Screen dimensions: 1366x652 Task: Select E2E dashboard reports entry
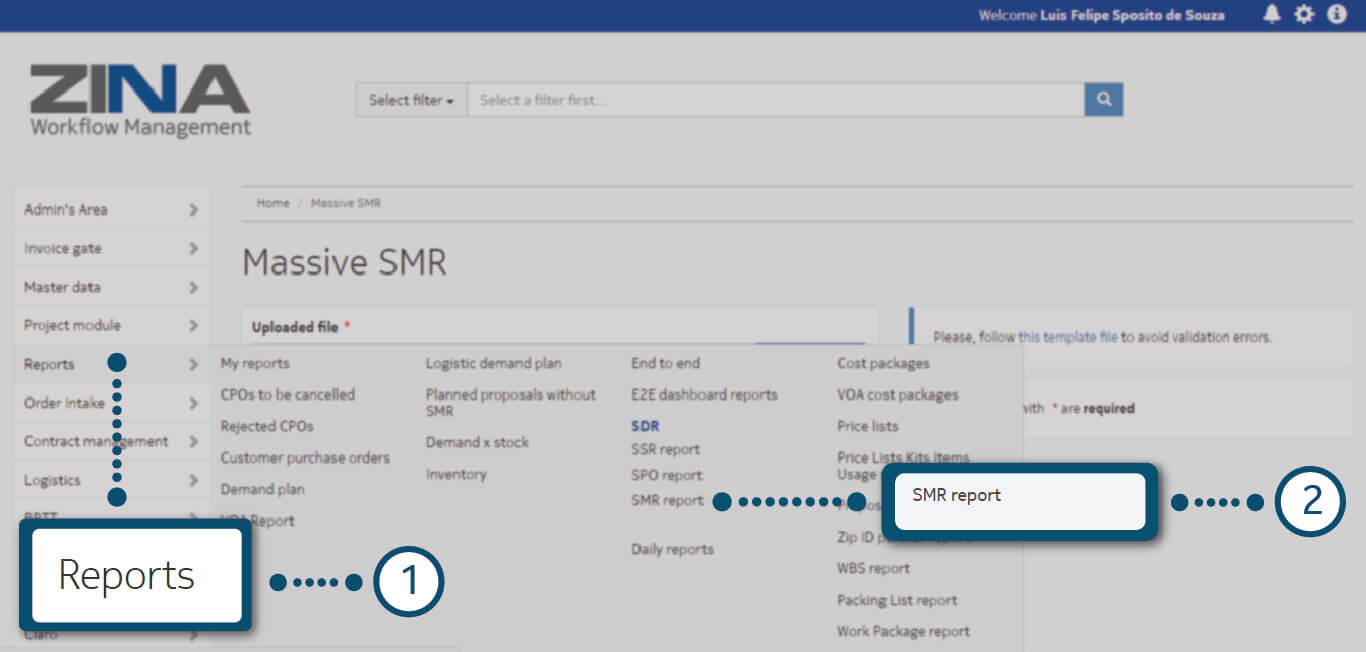coord(704,395)
